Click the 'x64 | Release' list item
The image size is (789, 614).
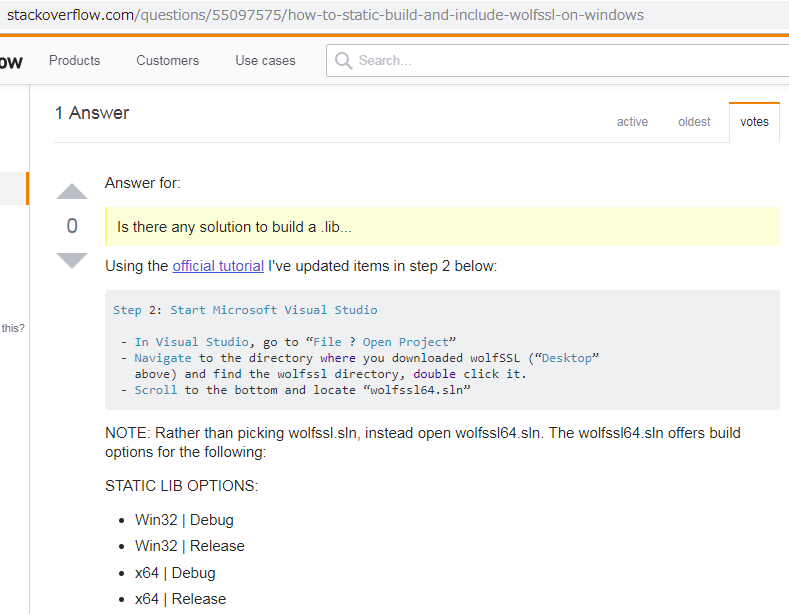click(181, 599)
